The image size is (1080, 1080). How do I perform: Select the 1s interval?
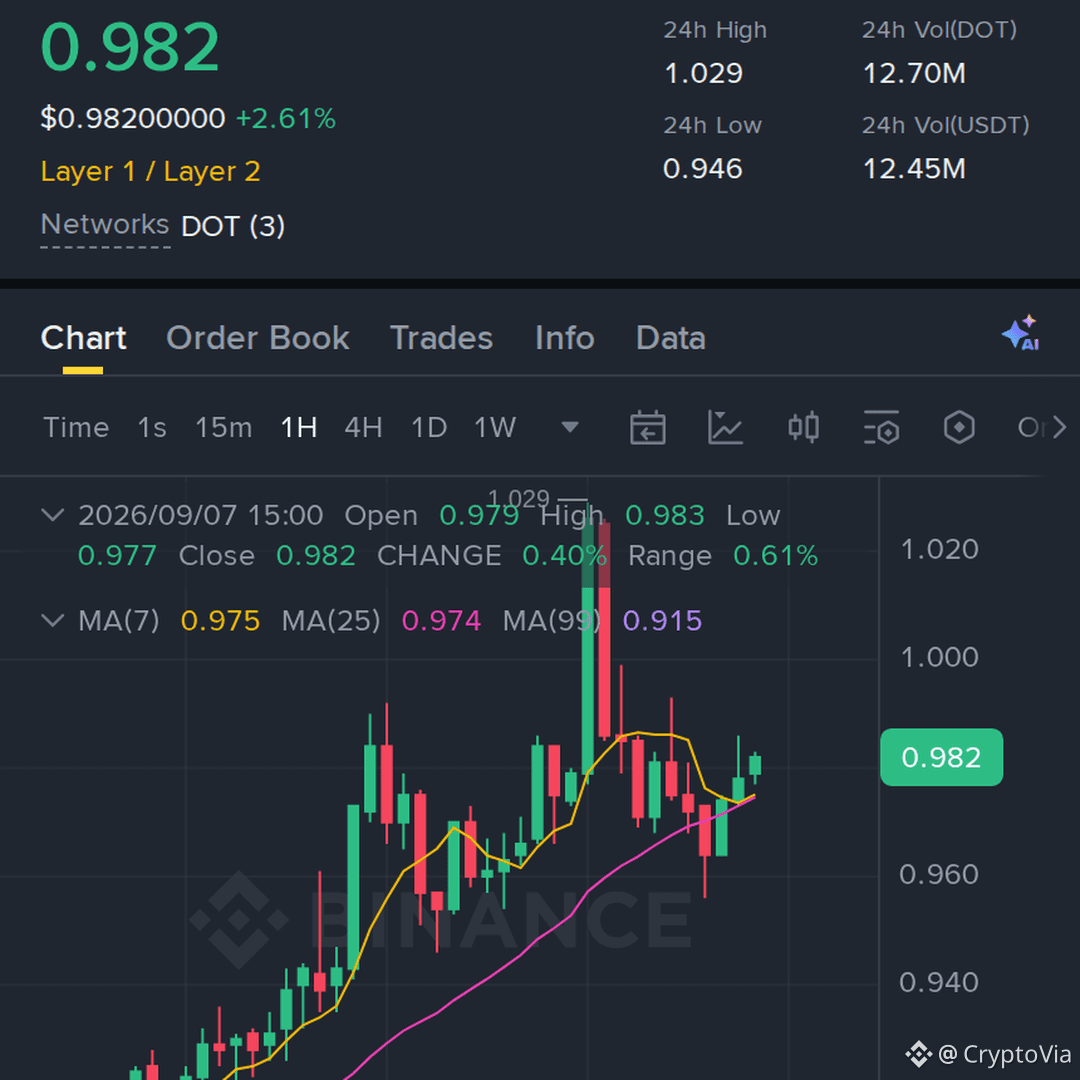pos(152,428)
